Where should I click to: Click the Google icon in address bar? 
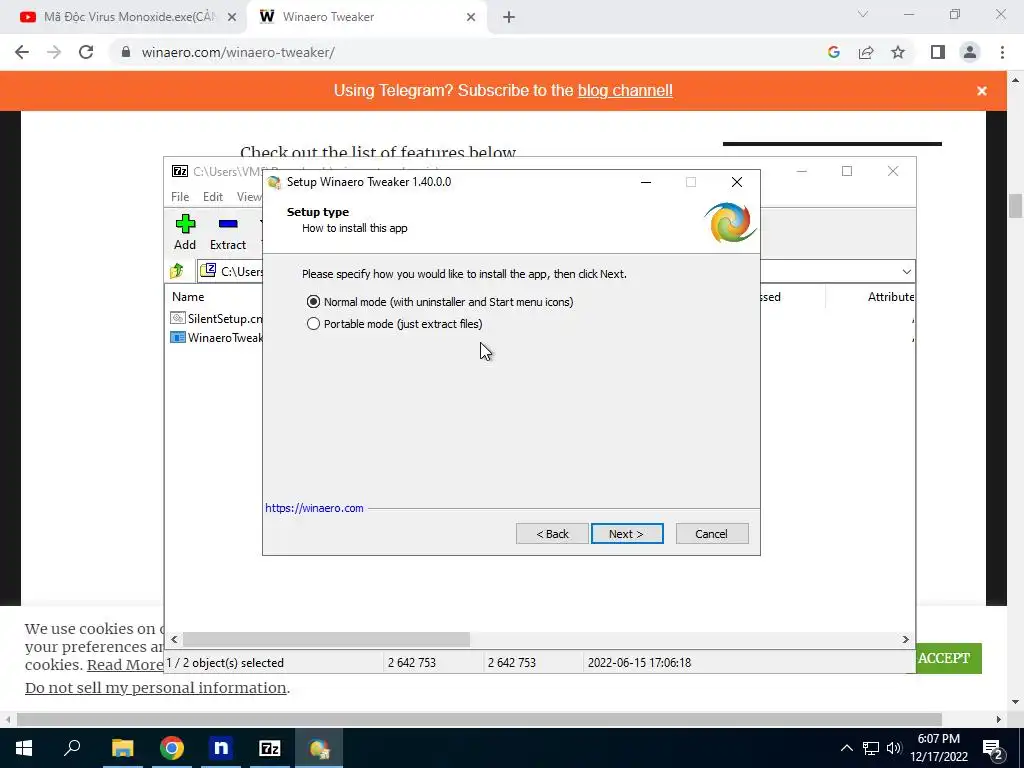pyautogui.click(x=833, y=52)
